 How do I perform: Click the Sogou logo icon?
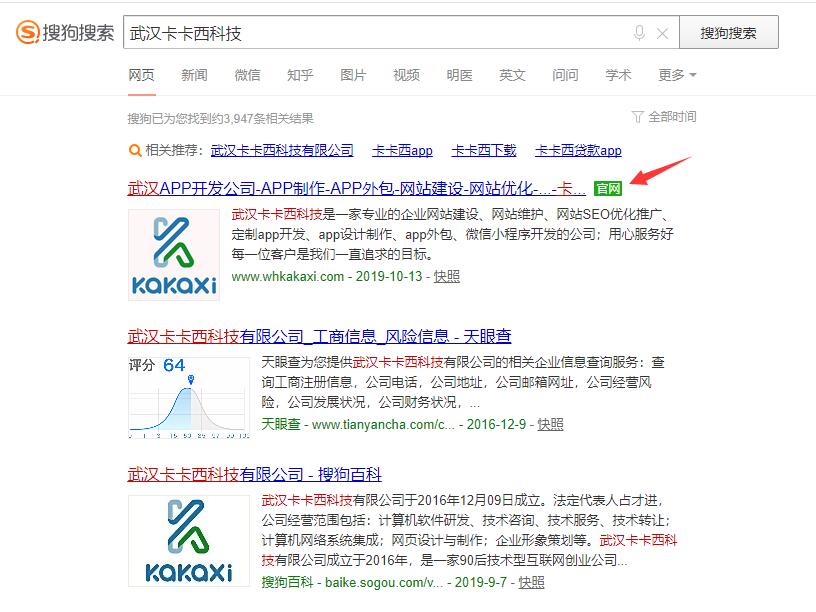click(28, 32)
